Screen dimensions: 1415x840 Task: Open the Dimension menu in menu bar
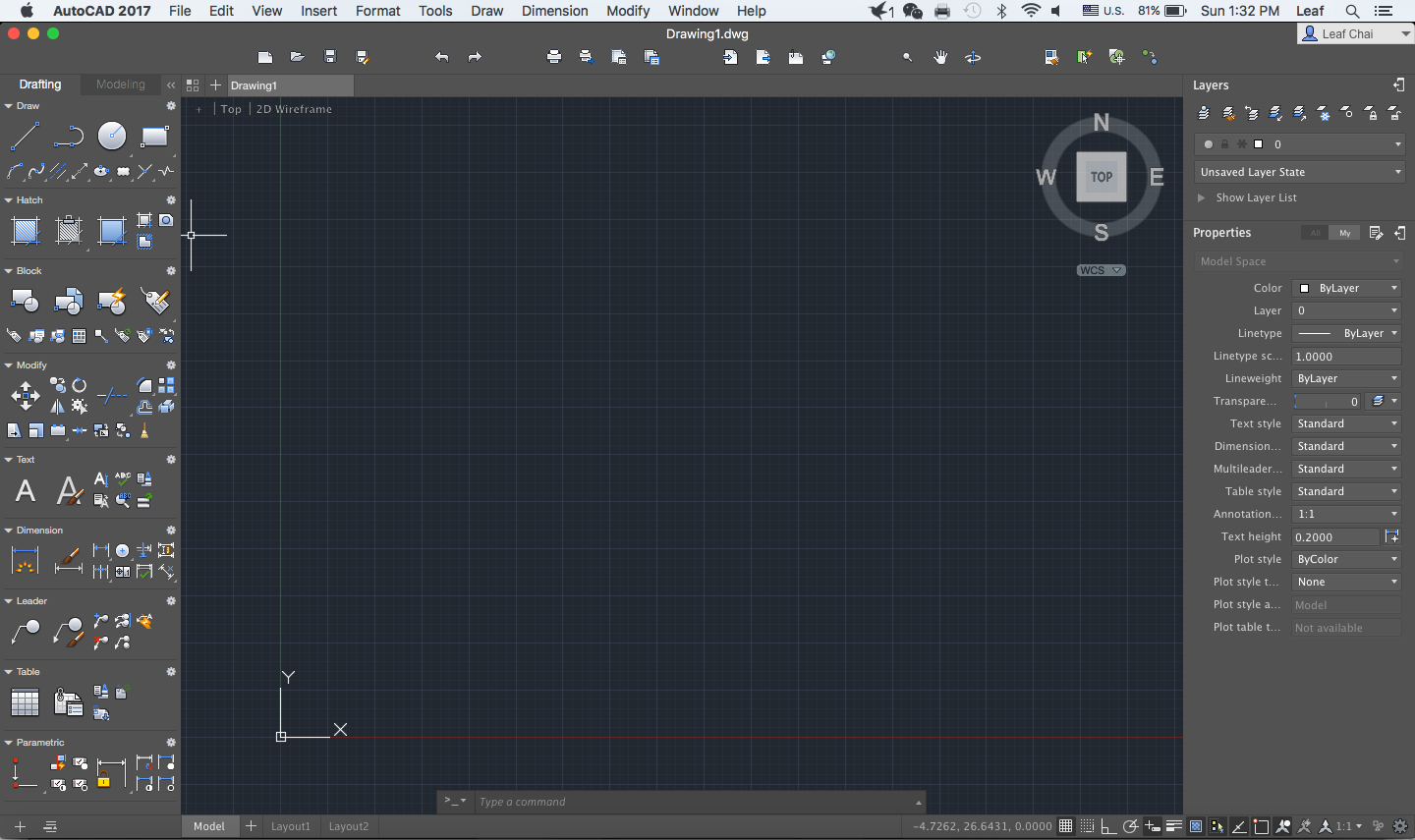pos(554,11)
